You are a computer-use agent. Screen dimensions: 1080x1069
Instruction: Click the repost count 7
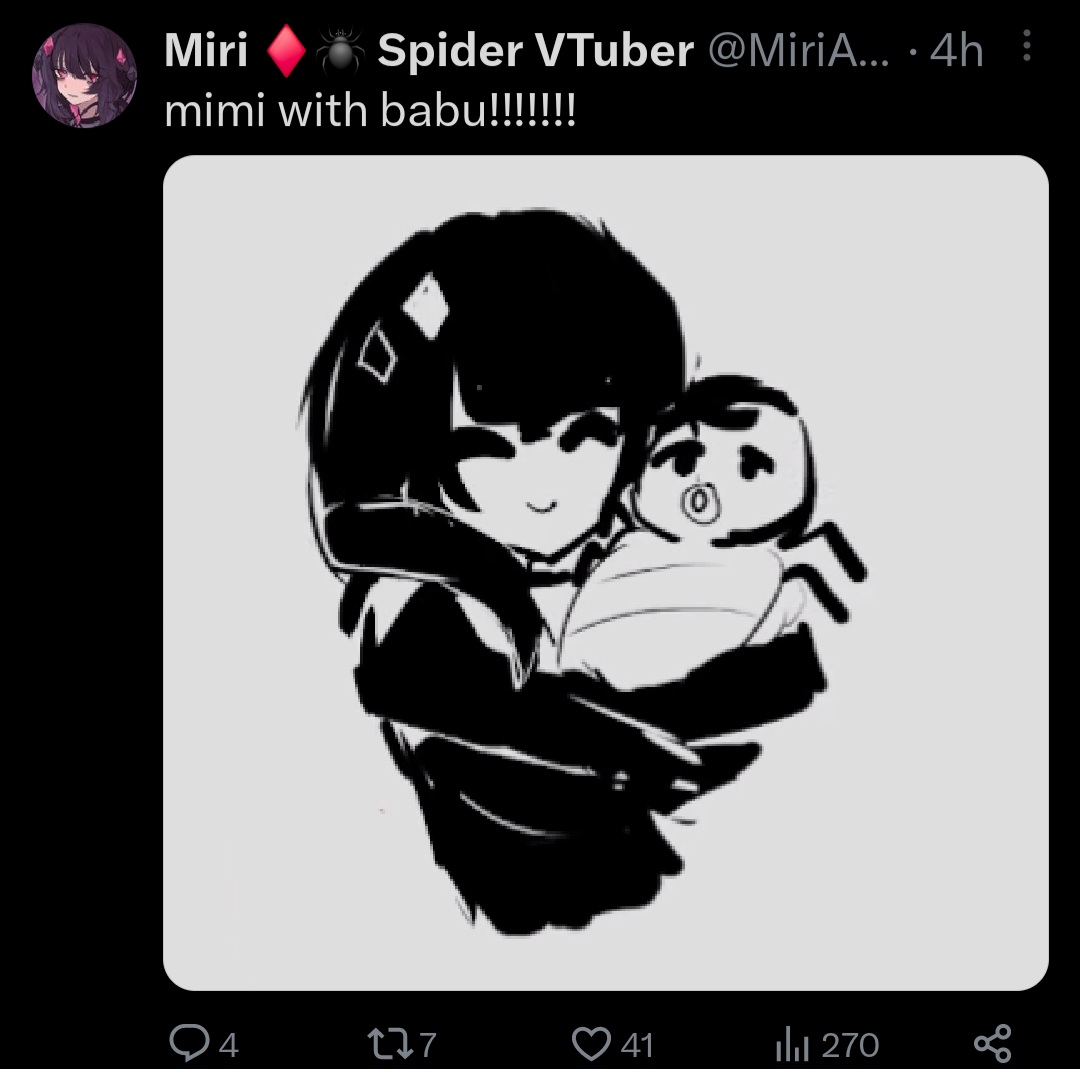click(428, 1046)
